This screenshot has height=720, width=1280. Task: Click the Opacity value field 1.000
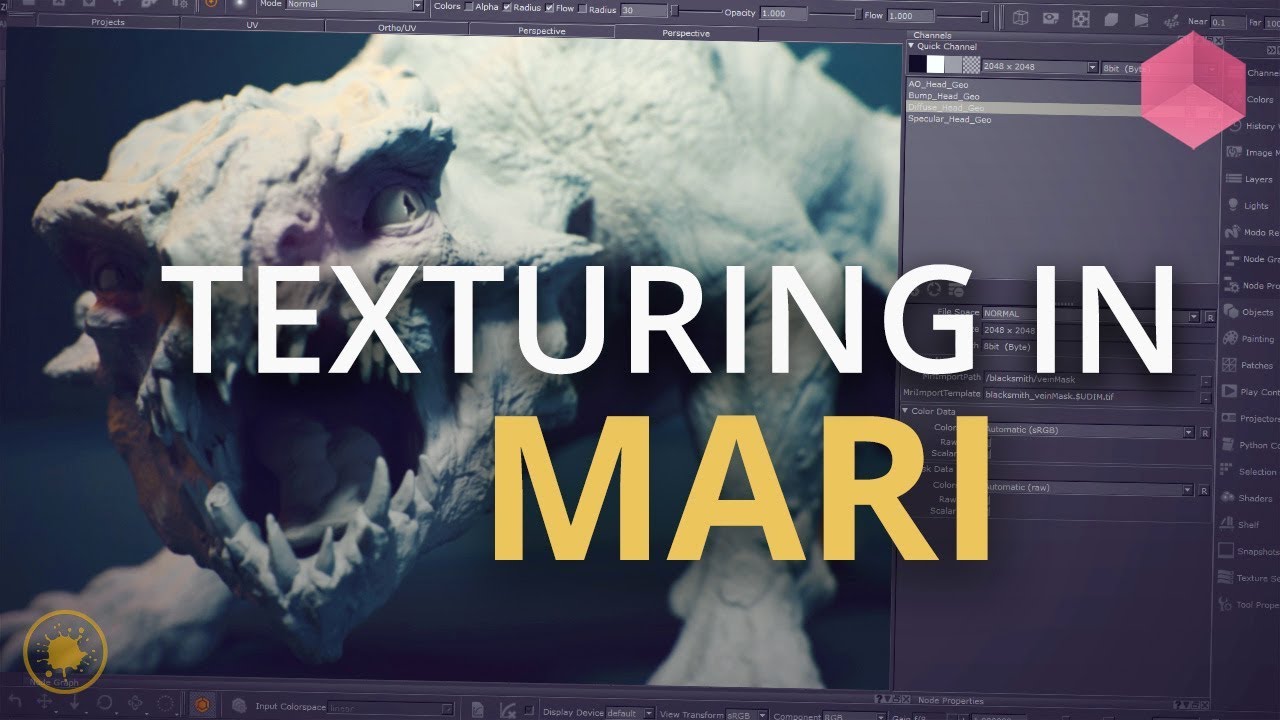click(x=783, y=14)
